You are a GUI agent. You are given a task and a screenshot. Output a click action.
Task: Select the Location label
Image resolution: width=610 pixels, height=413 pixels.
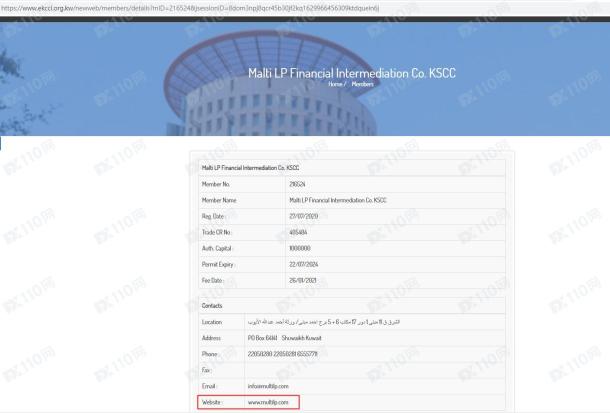[x=212, y=322]
